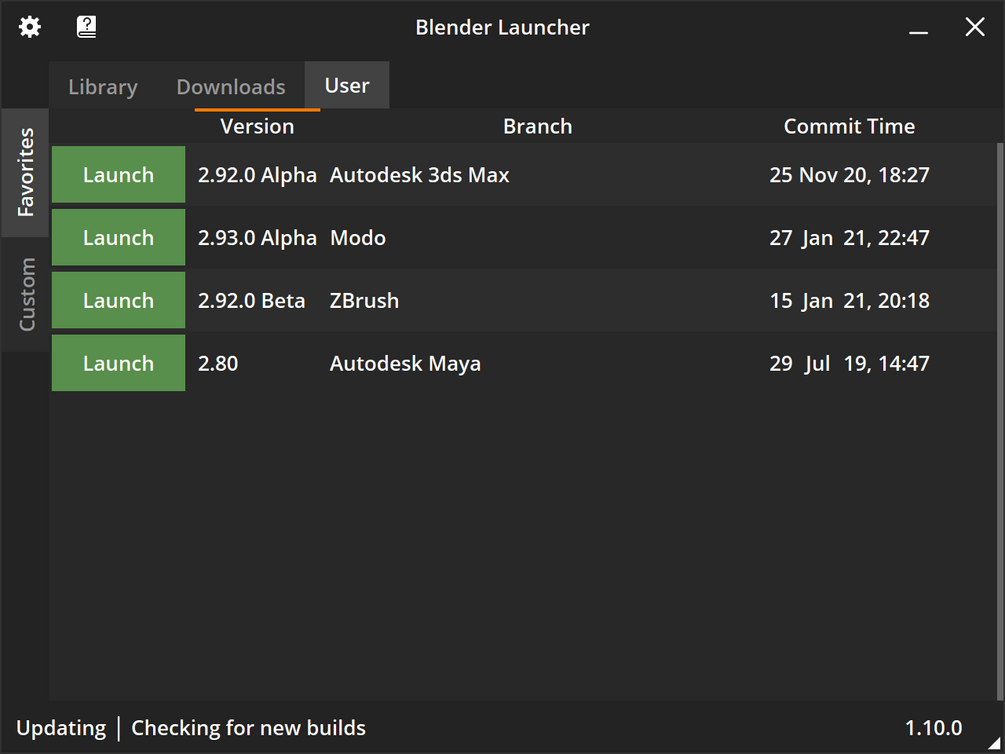Open the Custom side tab
Viewport: 1005px width, 754px height.
click(x=26, y=294)
